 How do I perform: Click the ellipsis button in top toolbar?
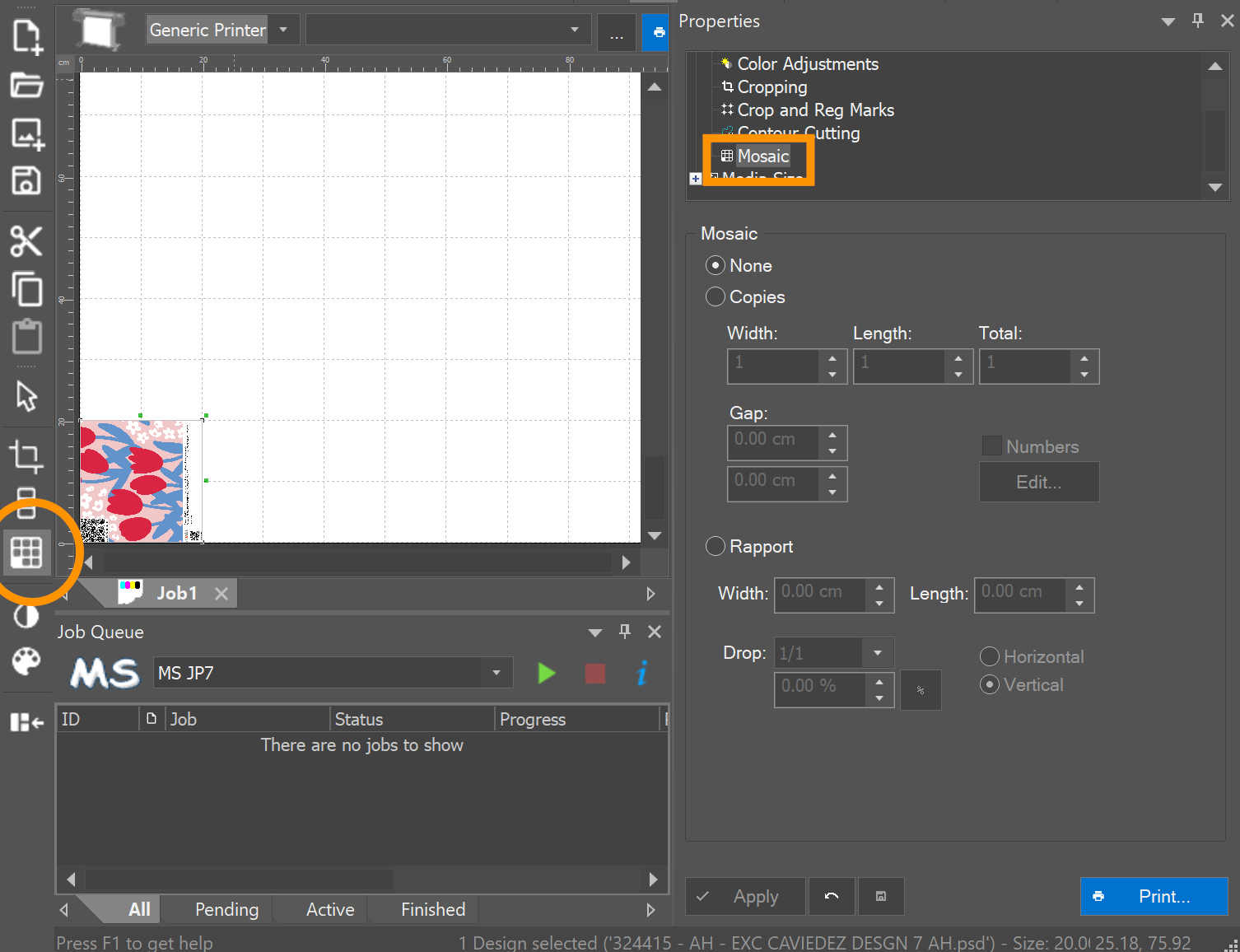tap(617, 32)
